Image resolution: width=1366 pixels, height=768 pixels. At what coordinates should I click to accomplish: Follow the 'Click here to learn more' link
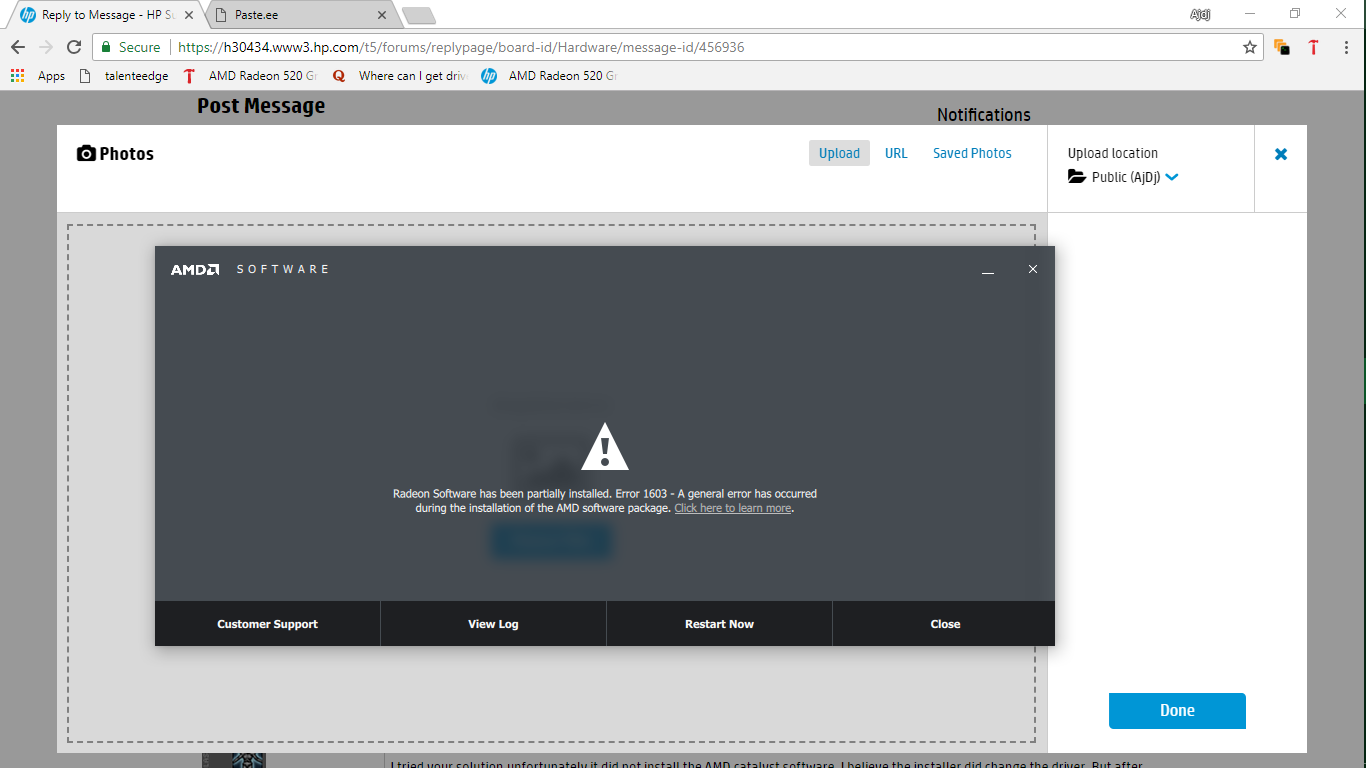[x=733, y=508]
